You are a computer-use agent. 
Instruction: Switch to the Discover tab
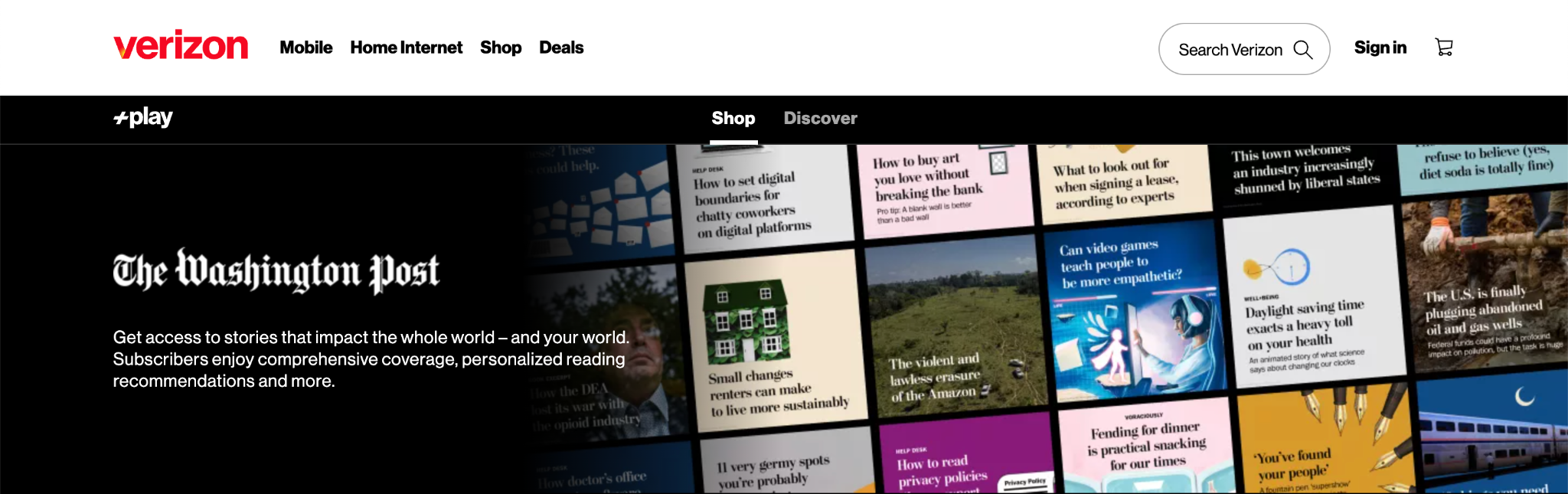(820, 119)
